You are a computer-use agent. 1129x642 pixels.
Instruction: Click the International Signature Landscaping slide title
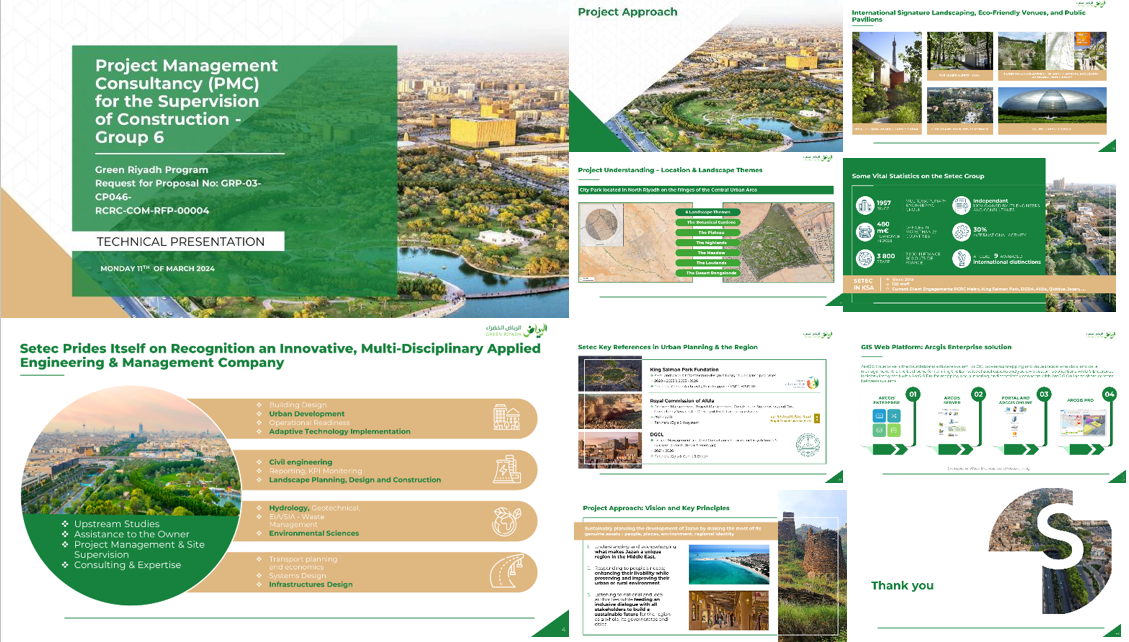click(x=968, y=16)
